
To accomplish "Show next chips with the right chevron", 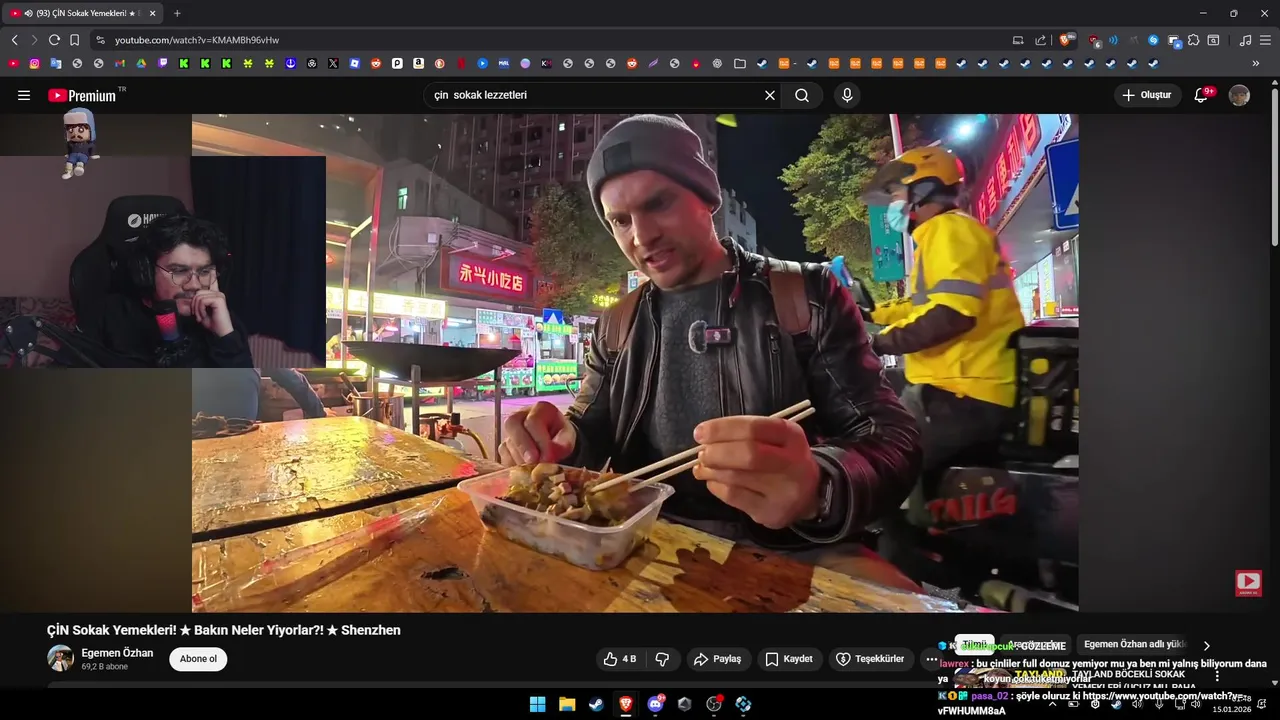I will point(1206,645).
